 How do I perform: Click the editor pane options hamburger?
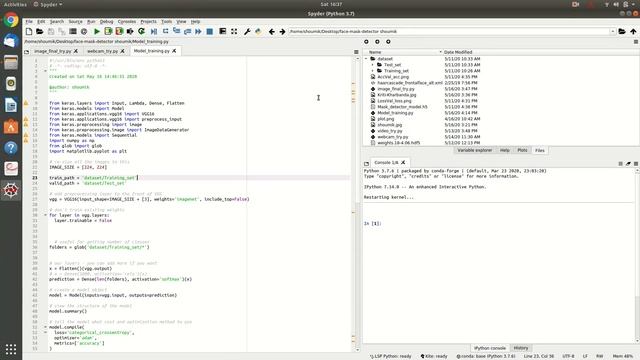click(356, 52)
